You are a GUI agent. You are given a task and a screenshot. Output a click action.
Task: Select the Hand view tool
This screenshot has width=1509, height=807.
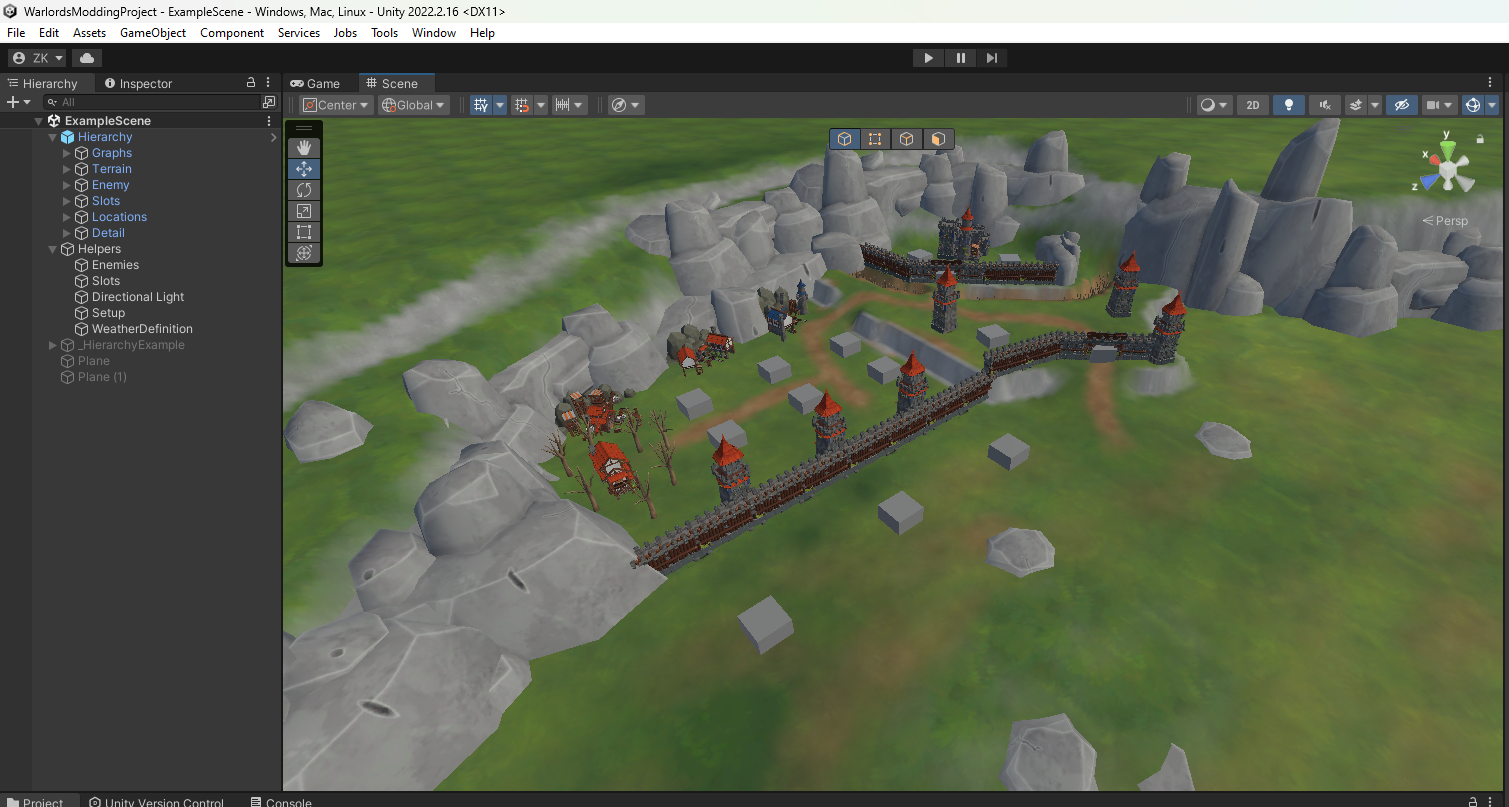pyautogui.click(x=304, y=148)
